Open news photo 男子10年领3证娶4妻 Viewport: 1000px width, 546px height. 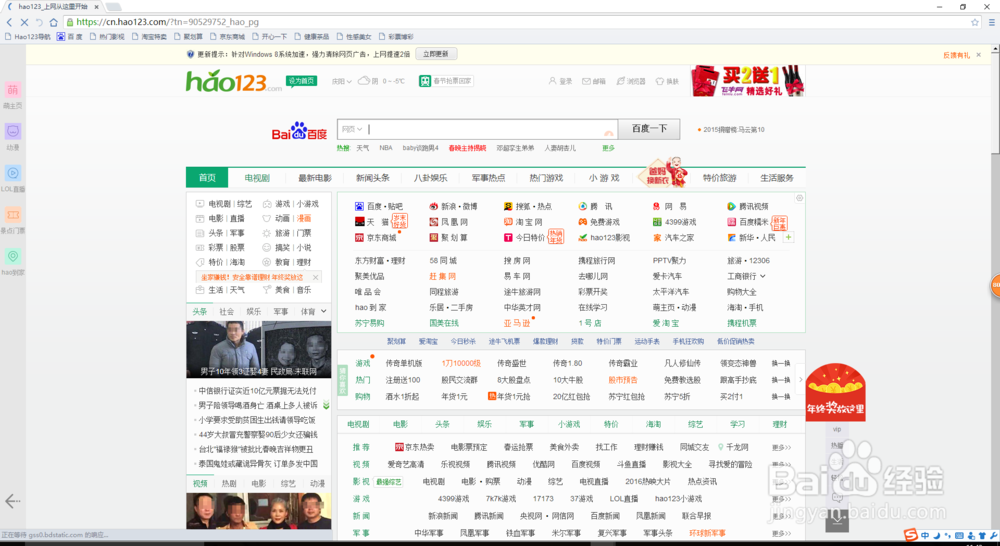pos(258,350)
